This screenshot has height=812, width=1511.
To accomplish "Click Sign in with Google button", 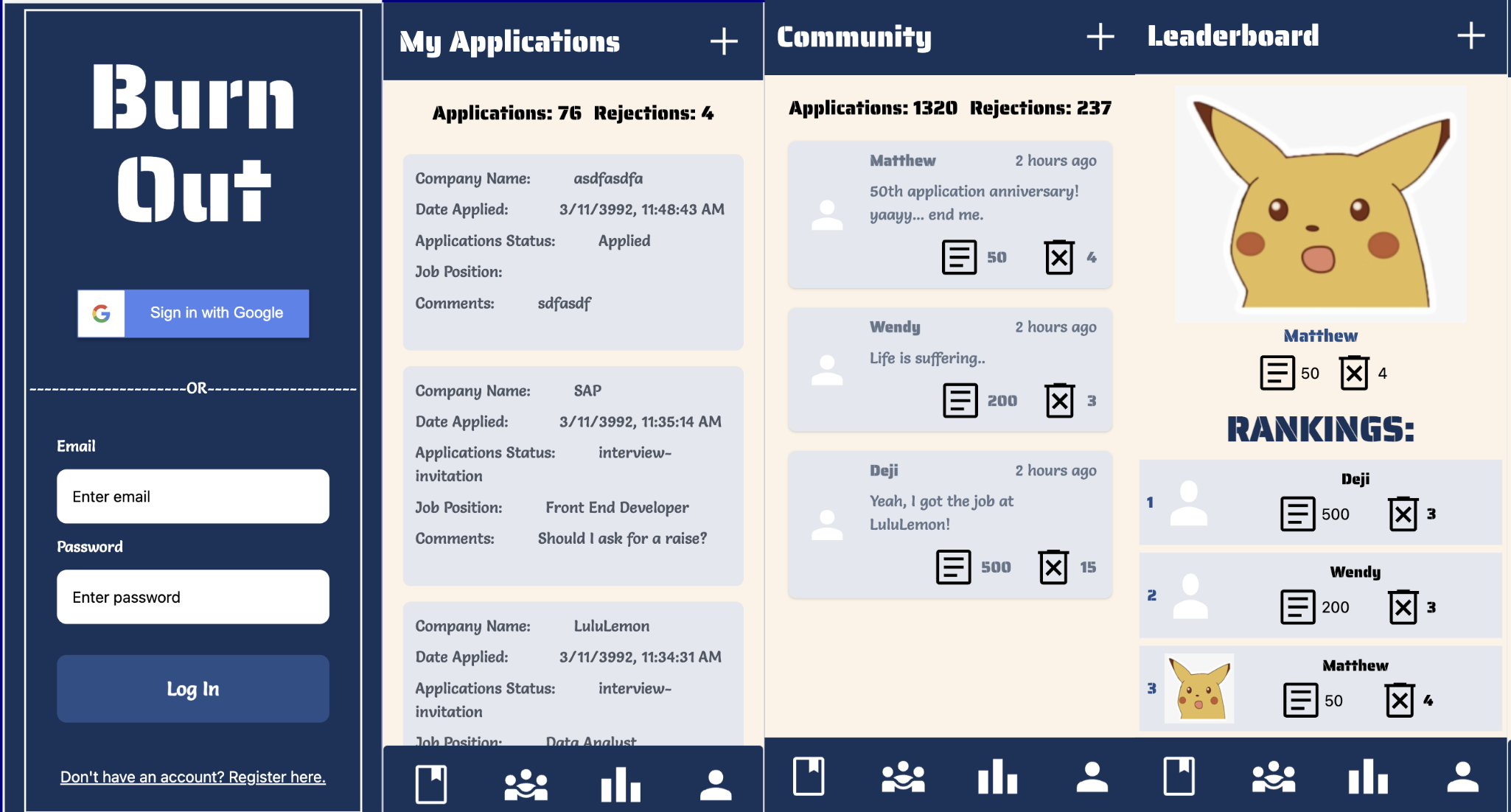I will point(193,313).
